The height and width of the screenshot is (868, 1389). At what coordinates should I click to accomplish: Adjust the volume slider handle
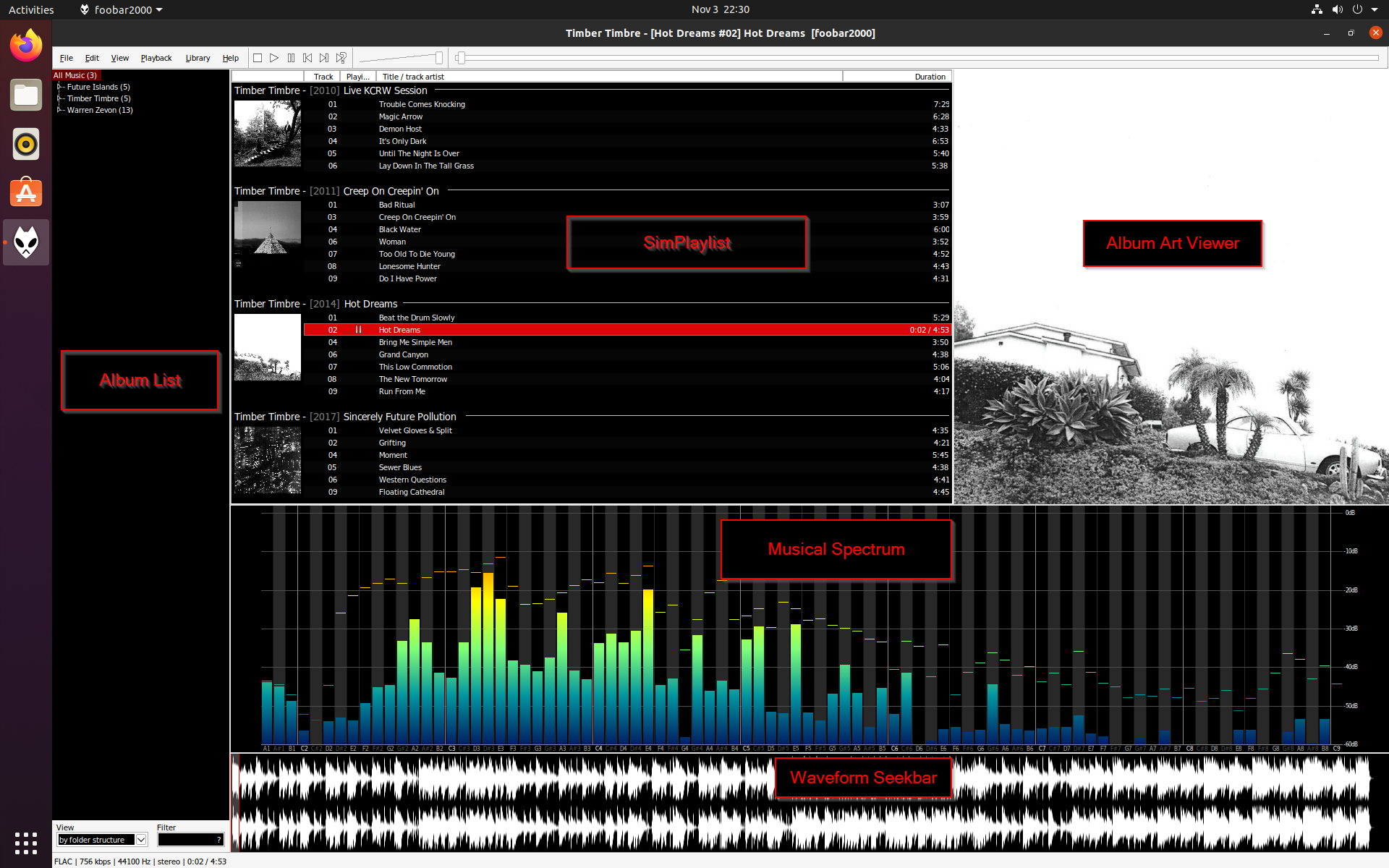coord(438,58)
